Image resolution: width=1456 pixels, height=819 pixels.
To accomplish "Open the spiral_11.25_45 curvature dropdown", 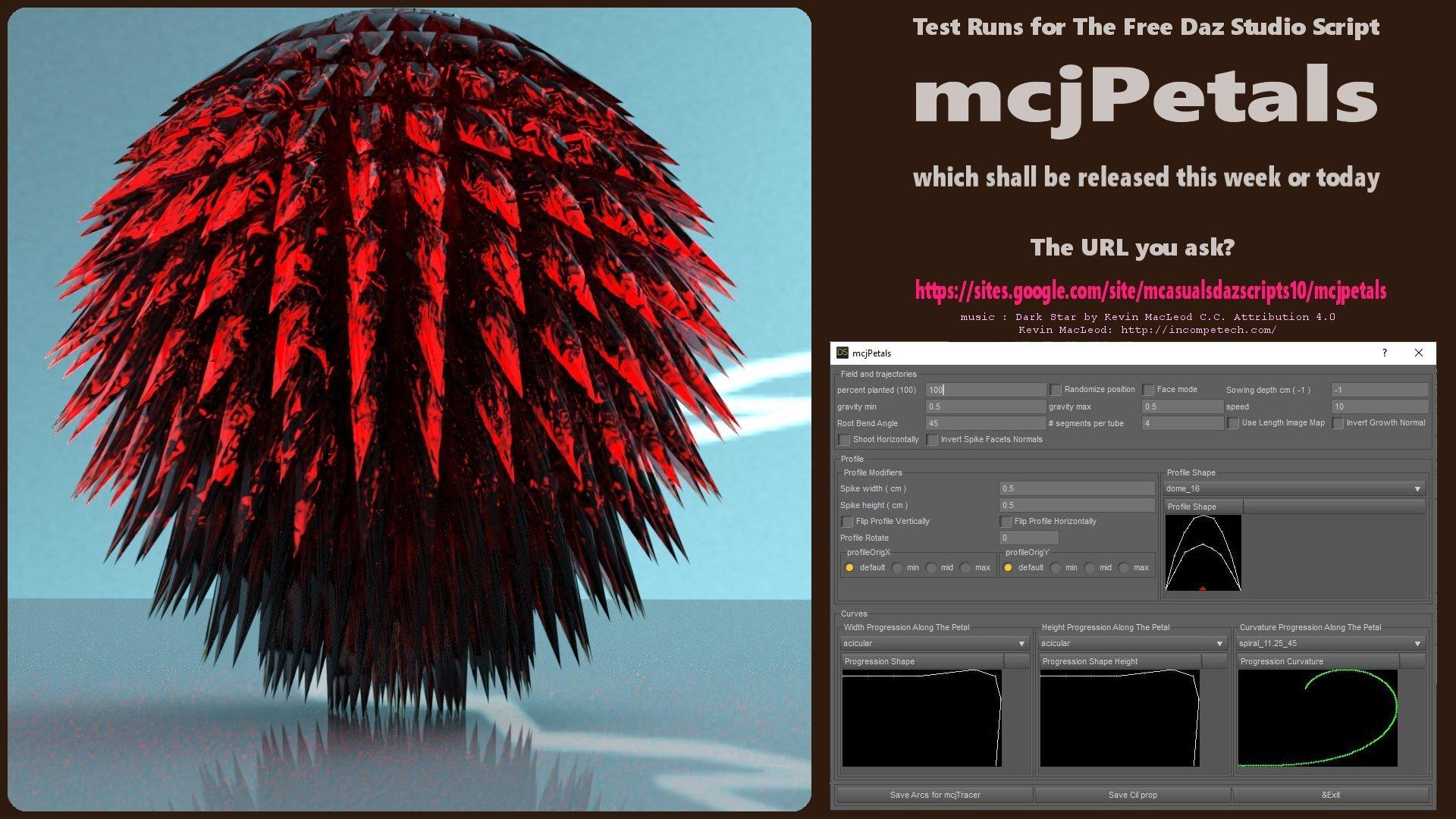I will tap(1330, 644).
